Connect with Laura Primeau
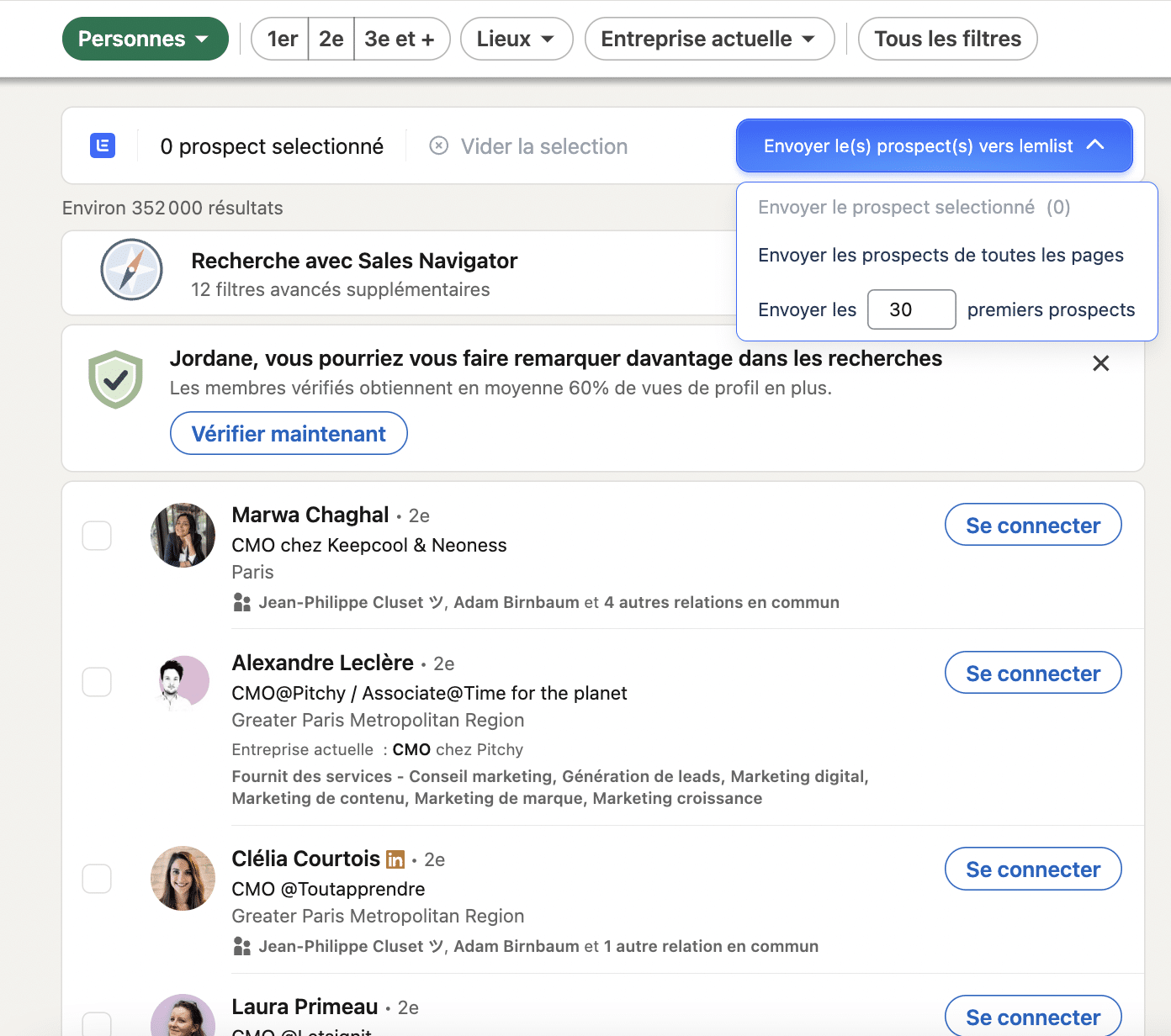 tap(1033, 1017)
